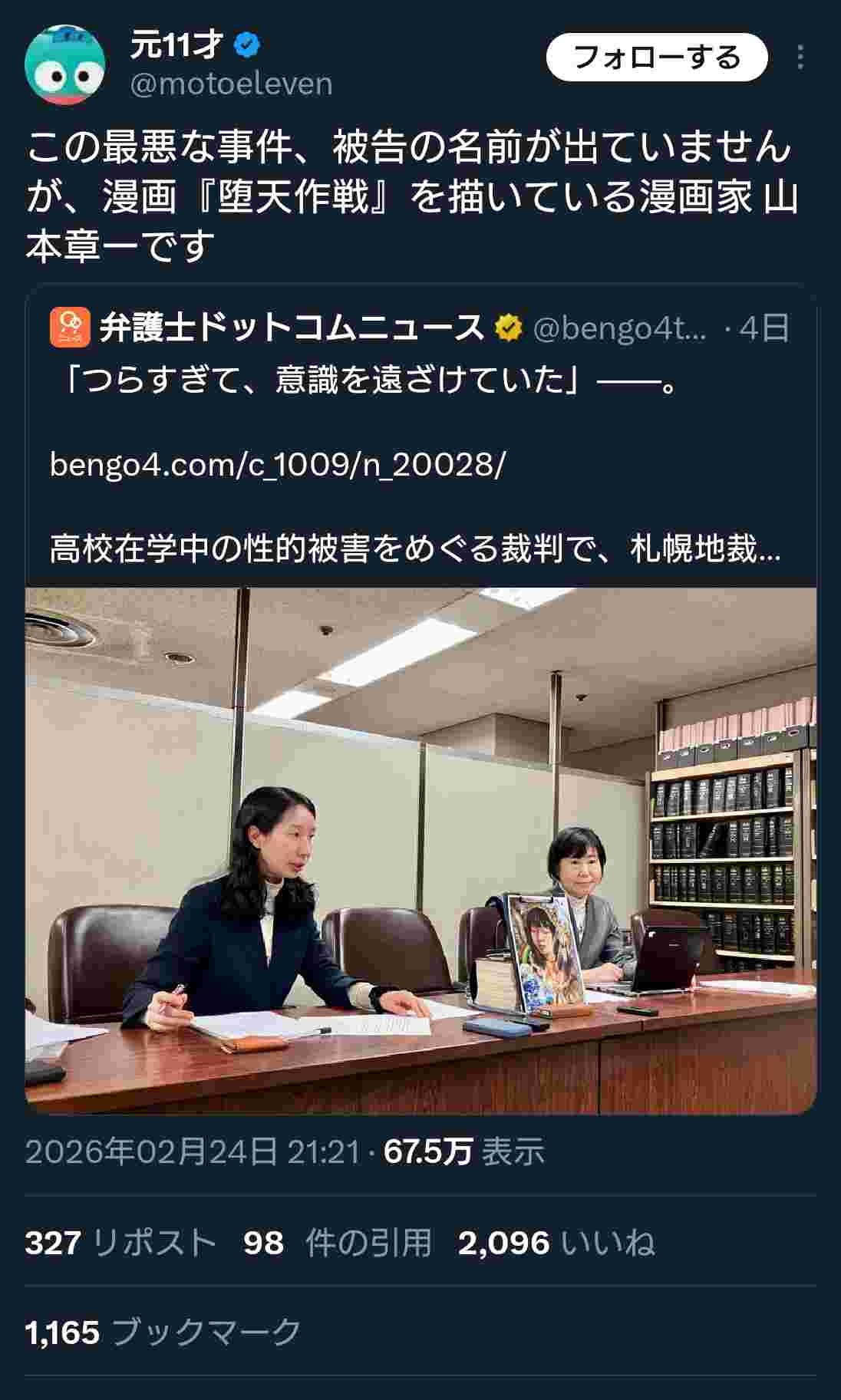Click the 元11才 display name

tap(176, 45)
